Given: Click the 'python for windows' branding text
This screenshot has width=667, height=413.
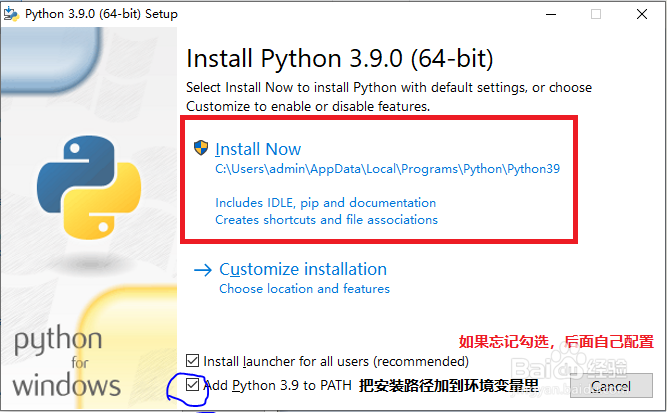Looking at the screenshot, I should tap(64, 360).
